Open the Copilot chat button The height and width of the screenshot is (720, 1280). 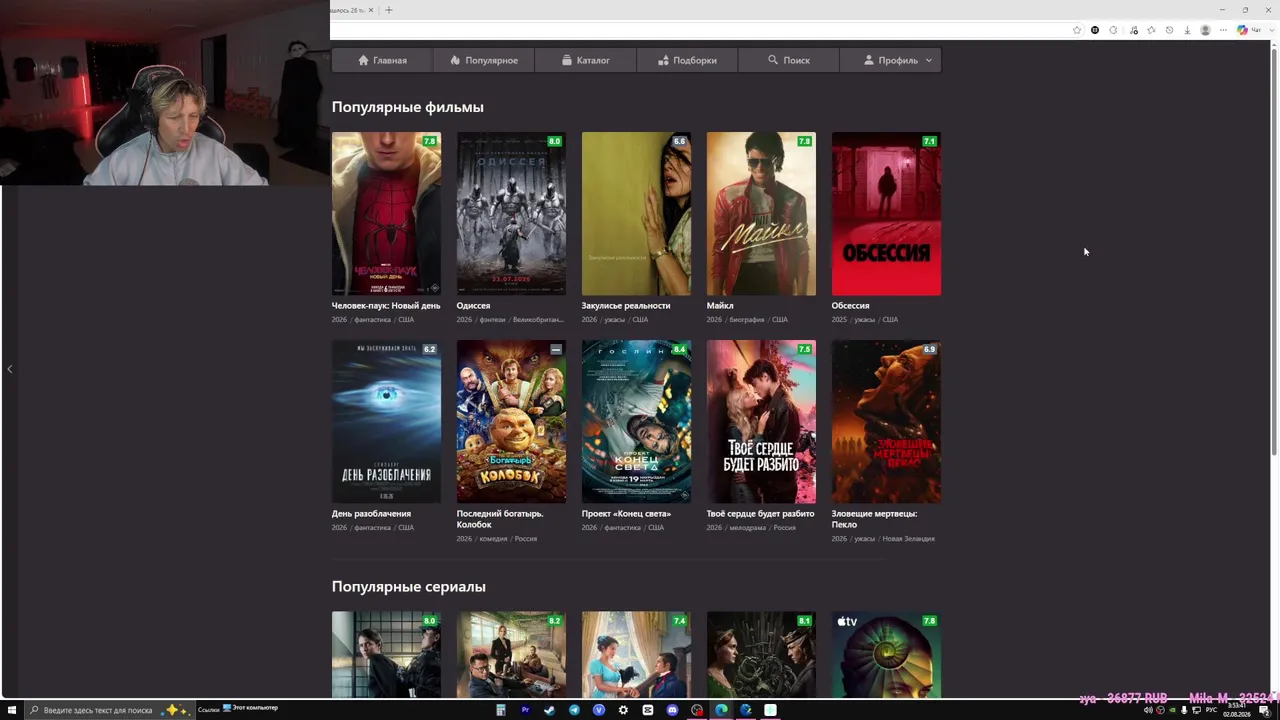1248,30
